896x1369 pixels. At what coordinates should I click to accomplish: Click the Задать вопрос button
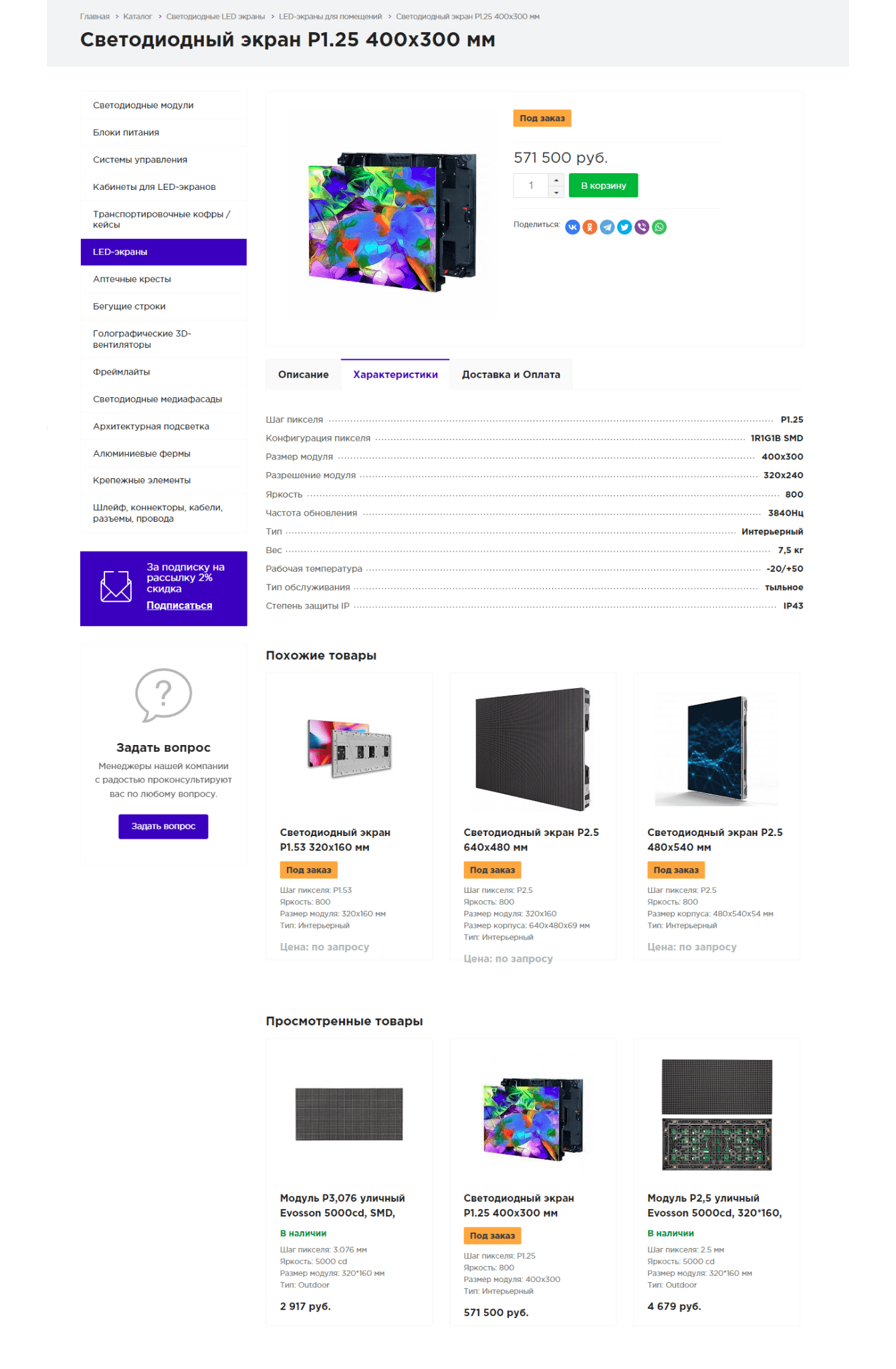click(x=163, y=827)
